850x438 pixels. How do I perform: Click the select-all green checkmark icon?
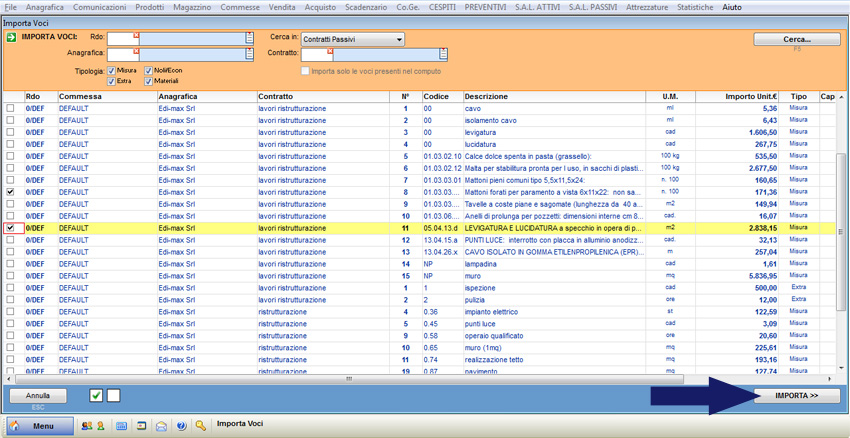click(x=96, y=396)
